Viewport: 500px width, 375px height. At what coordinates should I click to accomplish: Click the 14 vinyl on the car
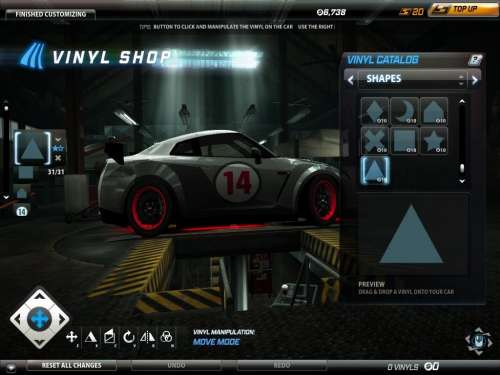[x=237, y=182]
